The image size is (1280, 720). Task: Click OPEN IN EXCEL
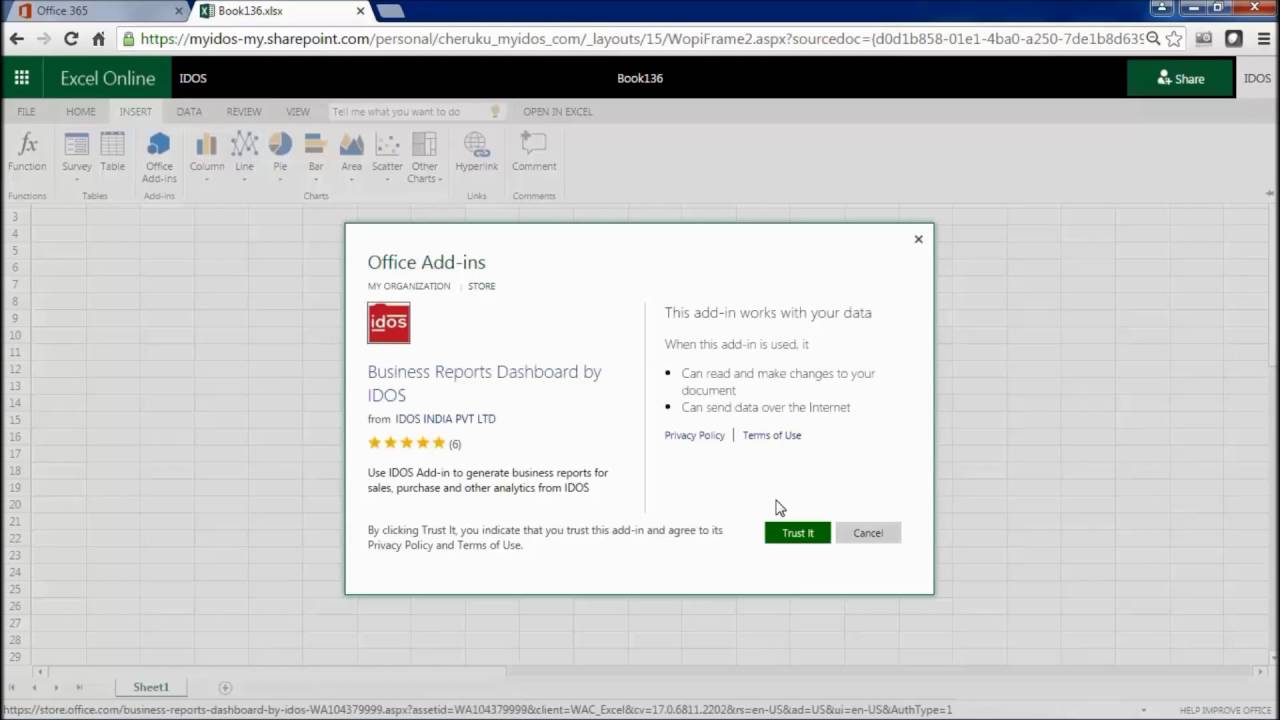[558, 112]
